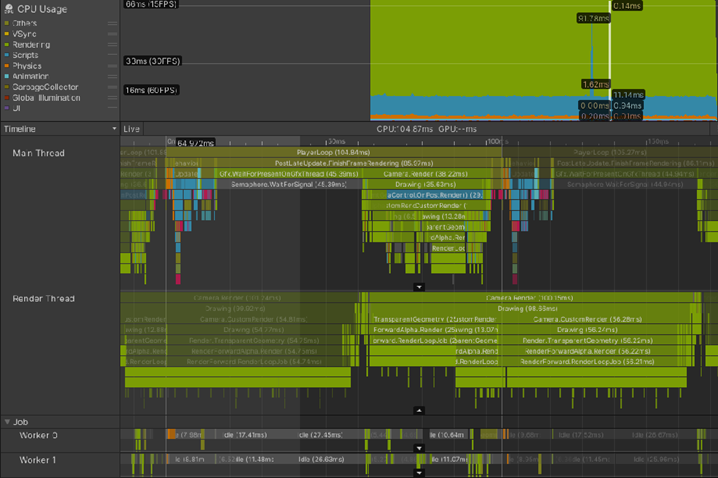
Task: Collapse the Render Thread section arrow
Action: (419, 410)
